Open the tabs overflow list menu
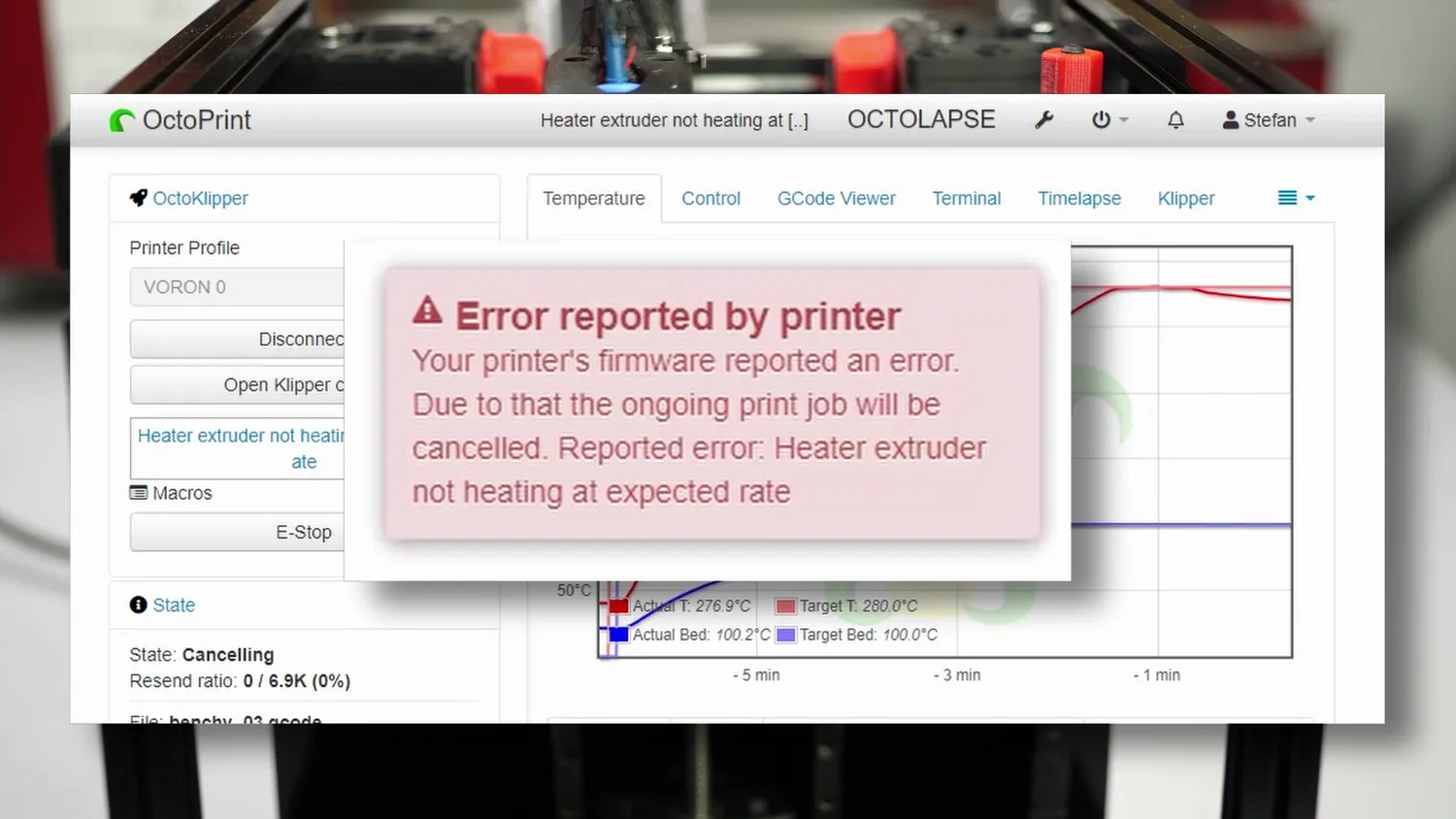Screen dimensions: 1456x819 click(x=1296, y=198)
